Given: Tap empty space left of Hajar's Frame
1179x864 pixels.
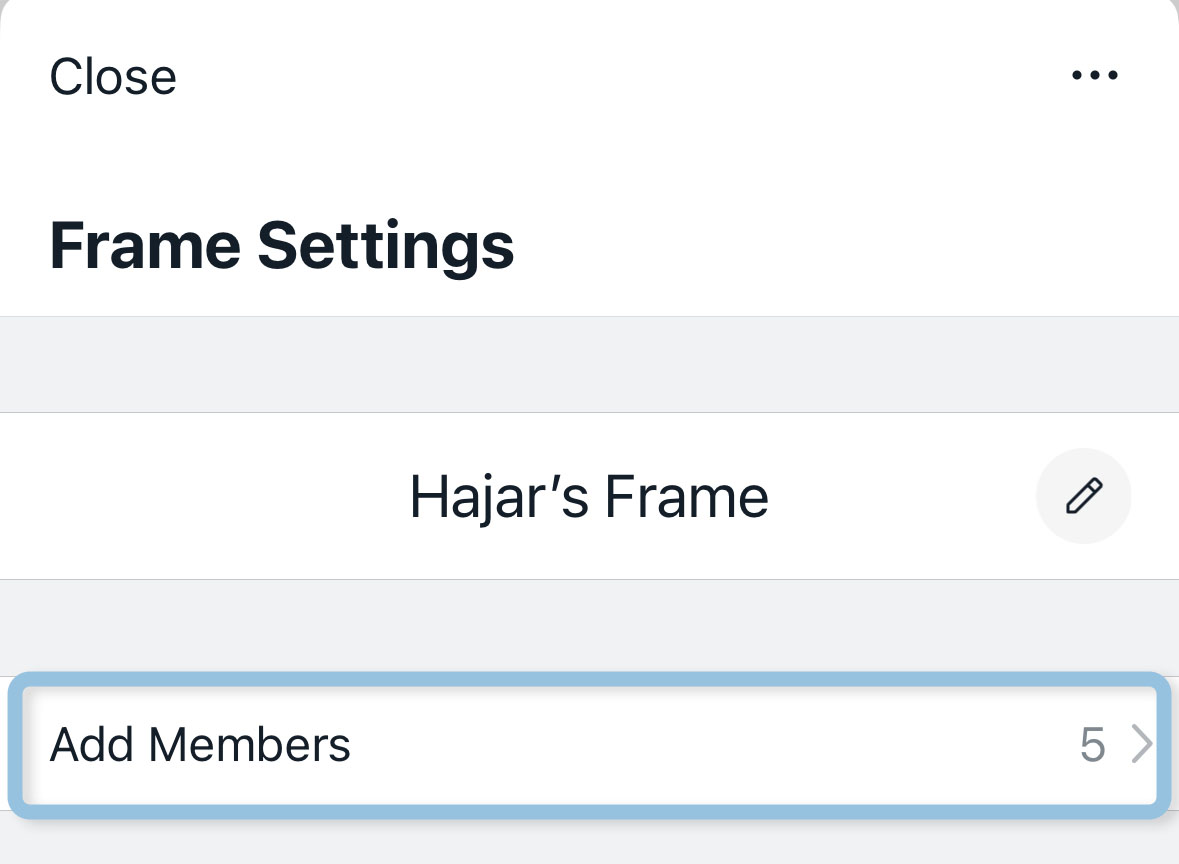Looking at the screenshot, I should tap(200, 496).
